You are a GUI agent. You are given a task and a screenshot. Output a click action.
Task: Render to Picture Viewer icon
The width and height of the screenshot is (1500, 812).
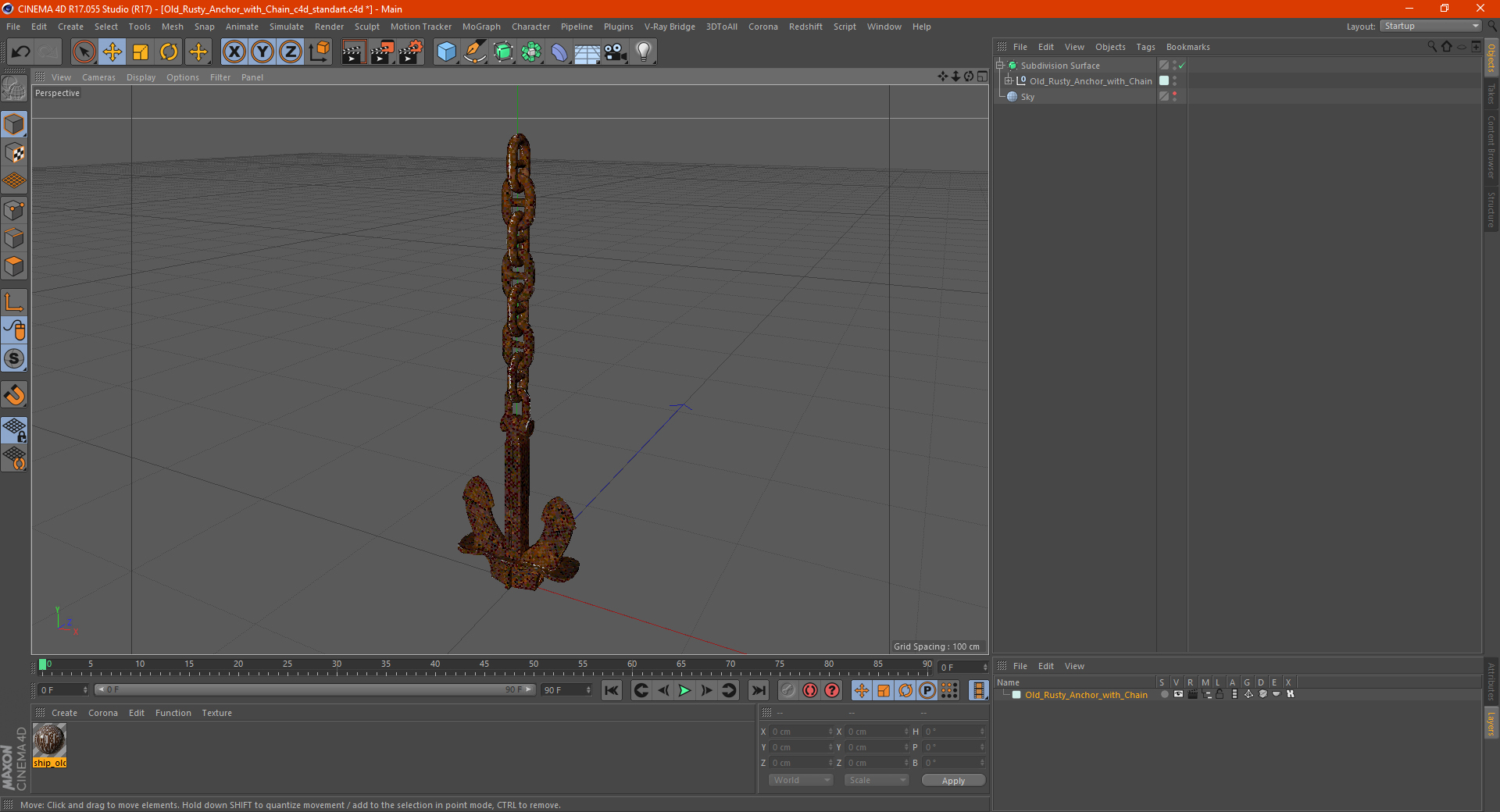click(x=382, y=52)
